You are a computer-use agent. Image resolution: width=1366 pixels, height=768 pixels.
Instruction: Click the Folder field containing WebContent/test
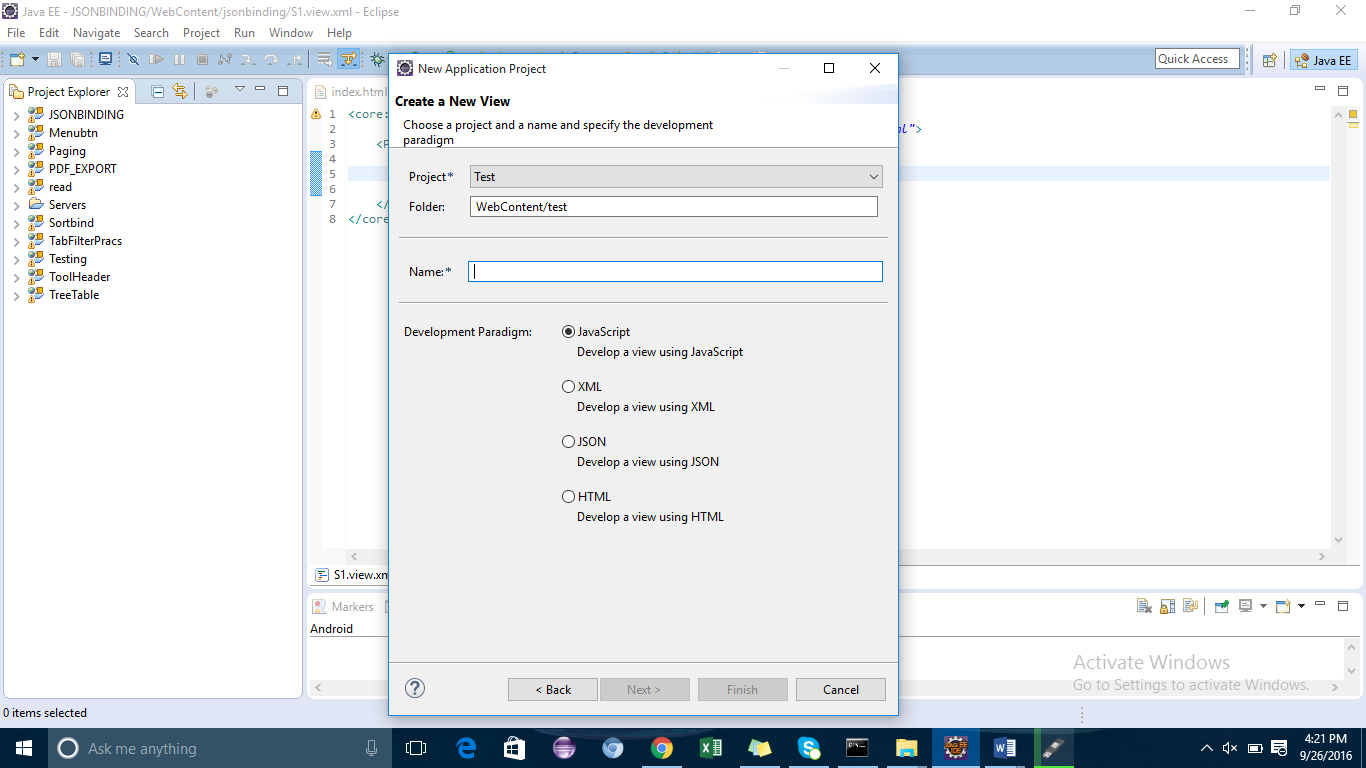[x=674, y=206]
